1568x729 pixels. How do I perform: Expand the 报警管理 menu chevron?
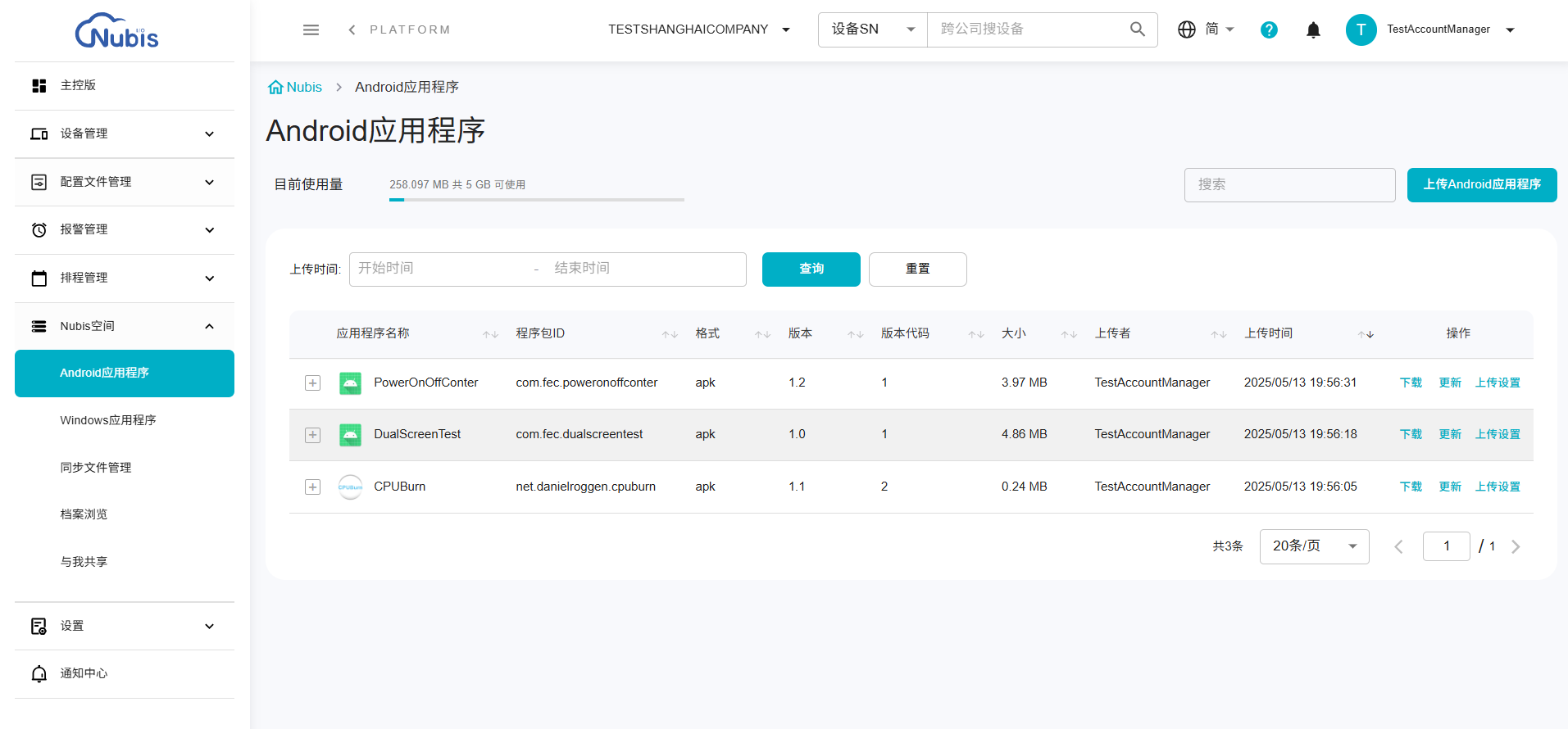(210, 229)
